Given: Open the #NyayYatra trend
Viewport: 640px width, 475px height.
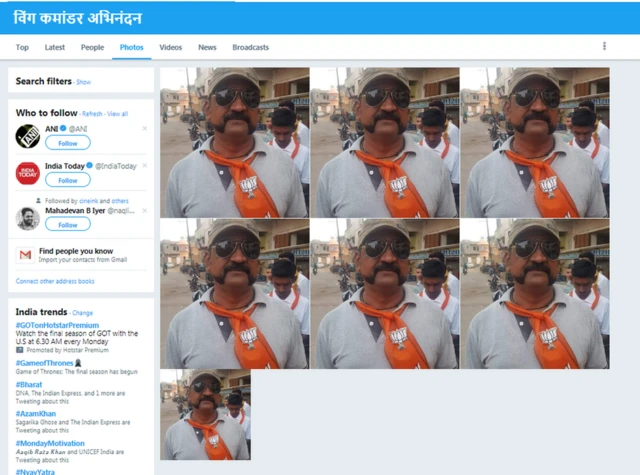Looking at the screenshot, I should pyautogui.click(x=35, y=472).
